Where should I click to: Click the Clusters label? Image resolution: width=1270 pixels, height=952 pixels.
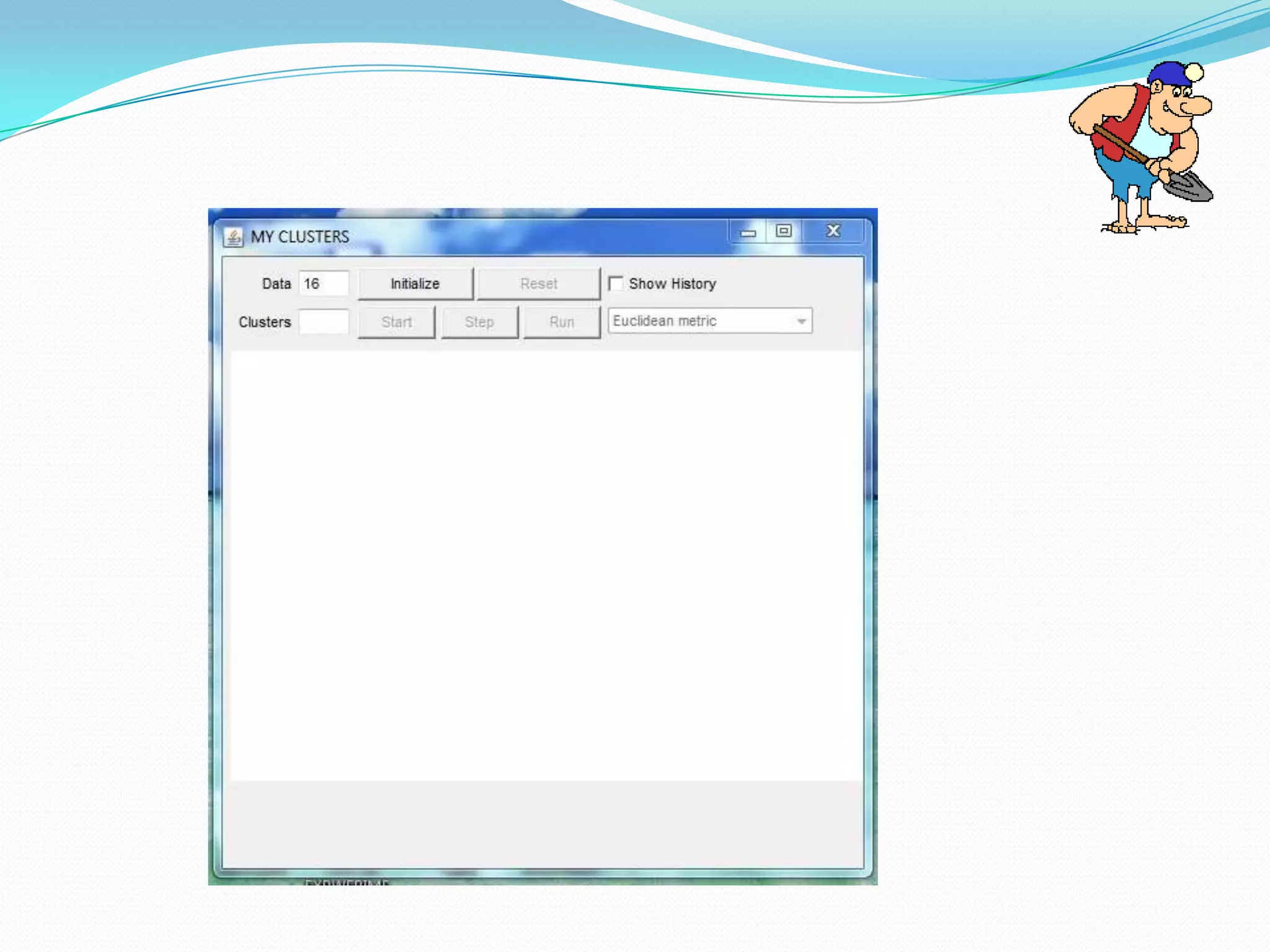(x=265, y=322)
